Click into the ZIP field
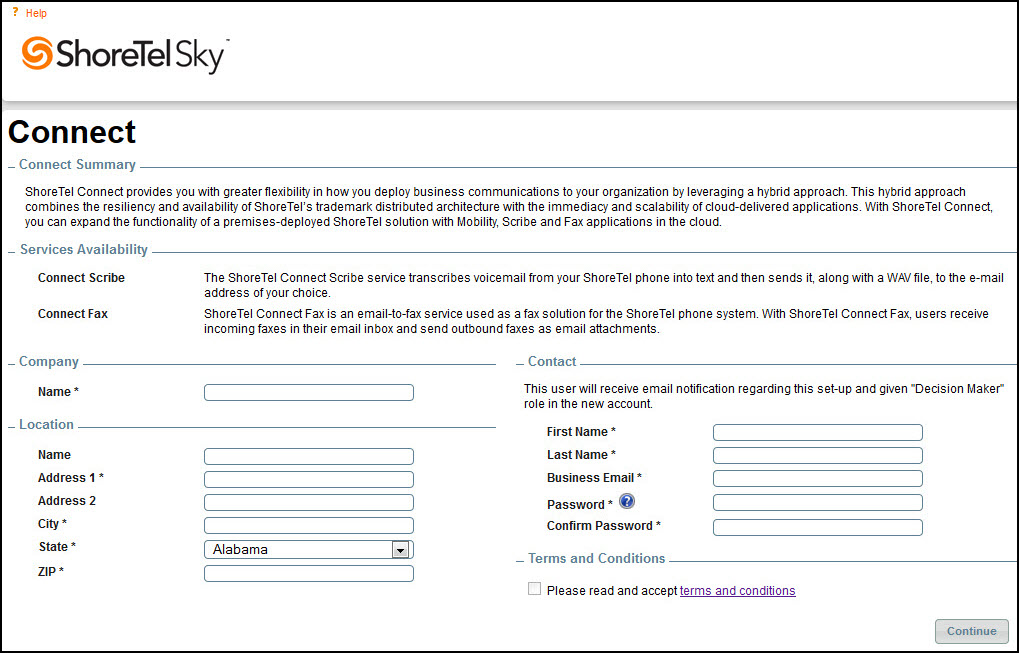This screenshot has height=653, width=1019. click(309, 573)
